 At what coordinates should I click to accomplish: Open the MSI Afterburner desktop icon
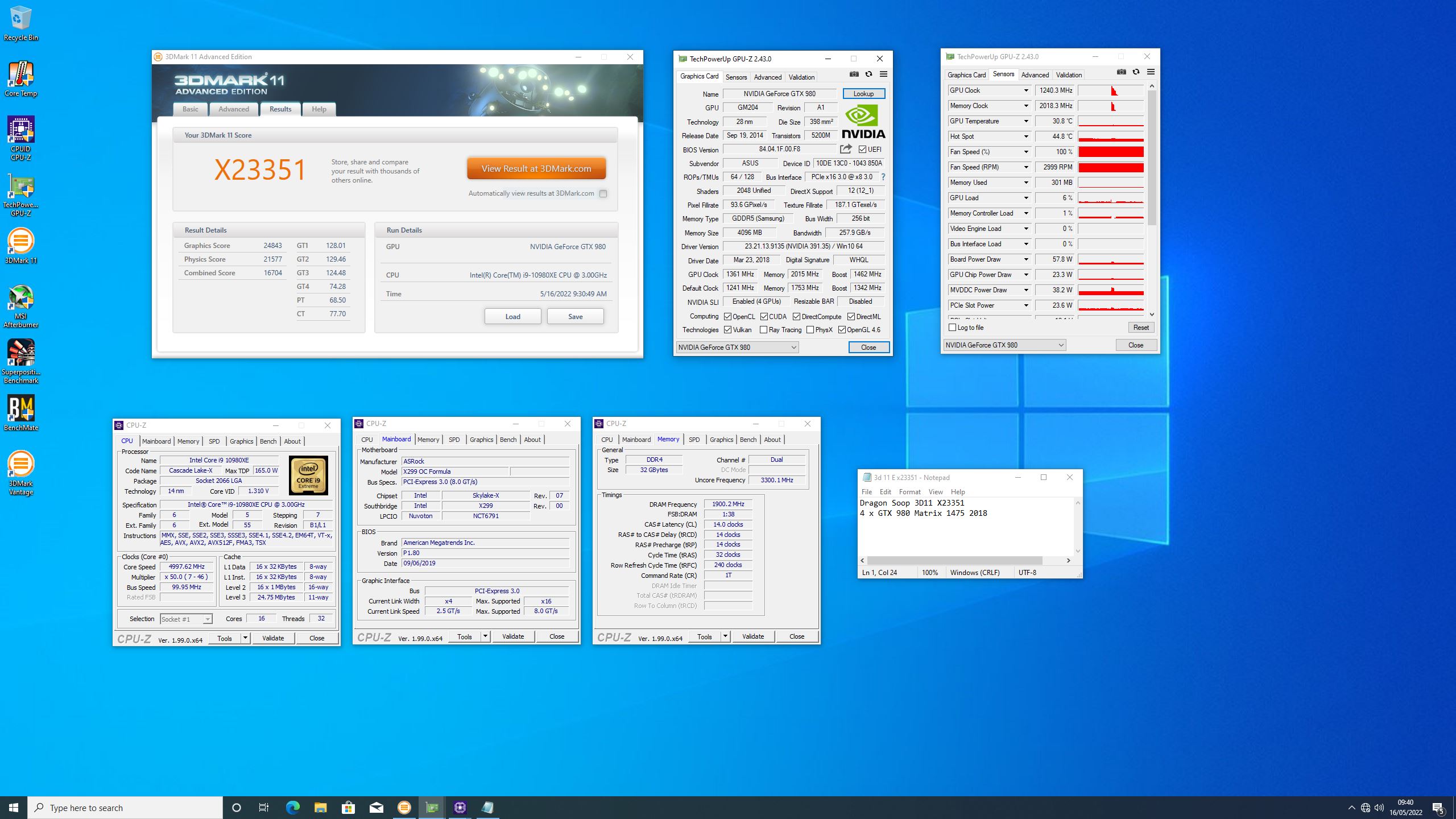(x=20, y=306)
